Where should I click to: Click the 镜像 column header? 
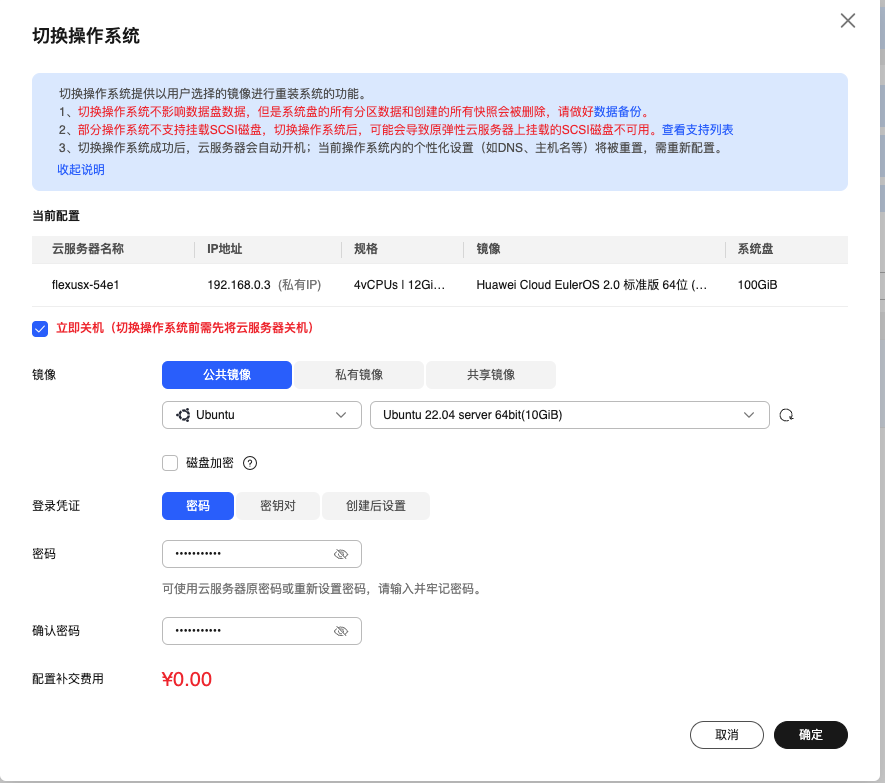coord(488,249)
